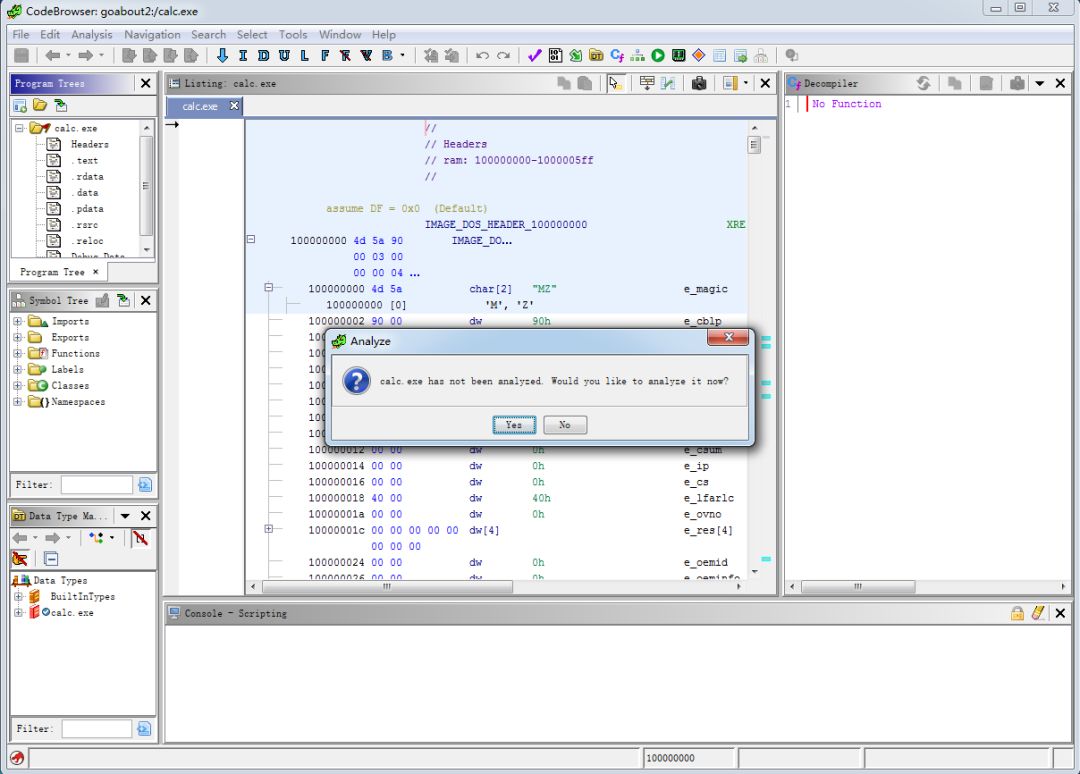Open the Navigation menu
Image resolution: width=1080 pixels, height=774 pixels.
[152, 34]
